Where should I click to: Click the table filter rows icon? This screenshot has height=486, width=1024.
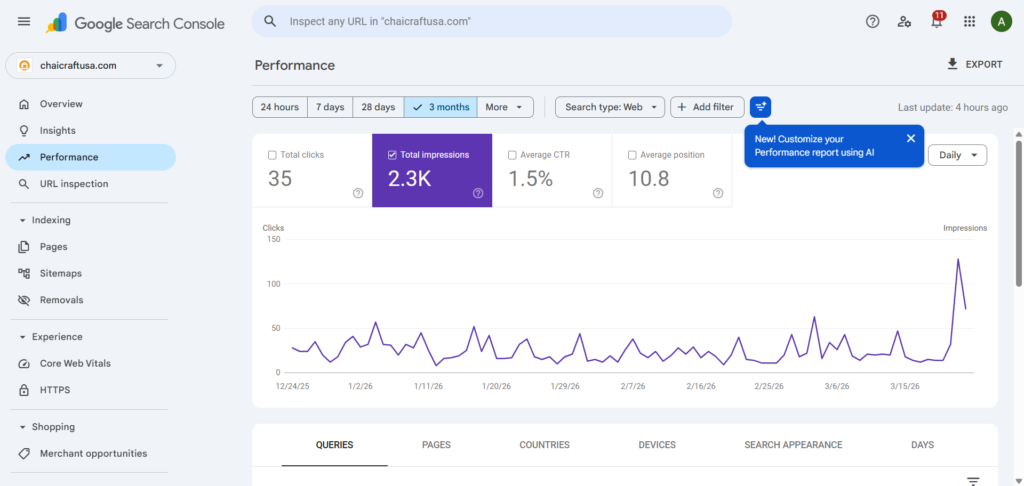pyautogui.click(x=973, y=481)
